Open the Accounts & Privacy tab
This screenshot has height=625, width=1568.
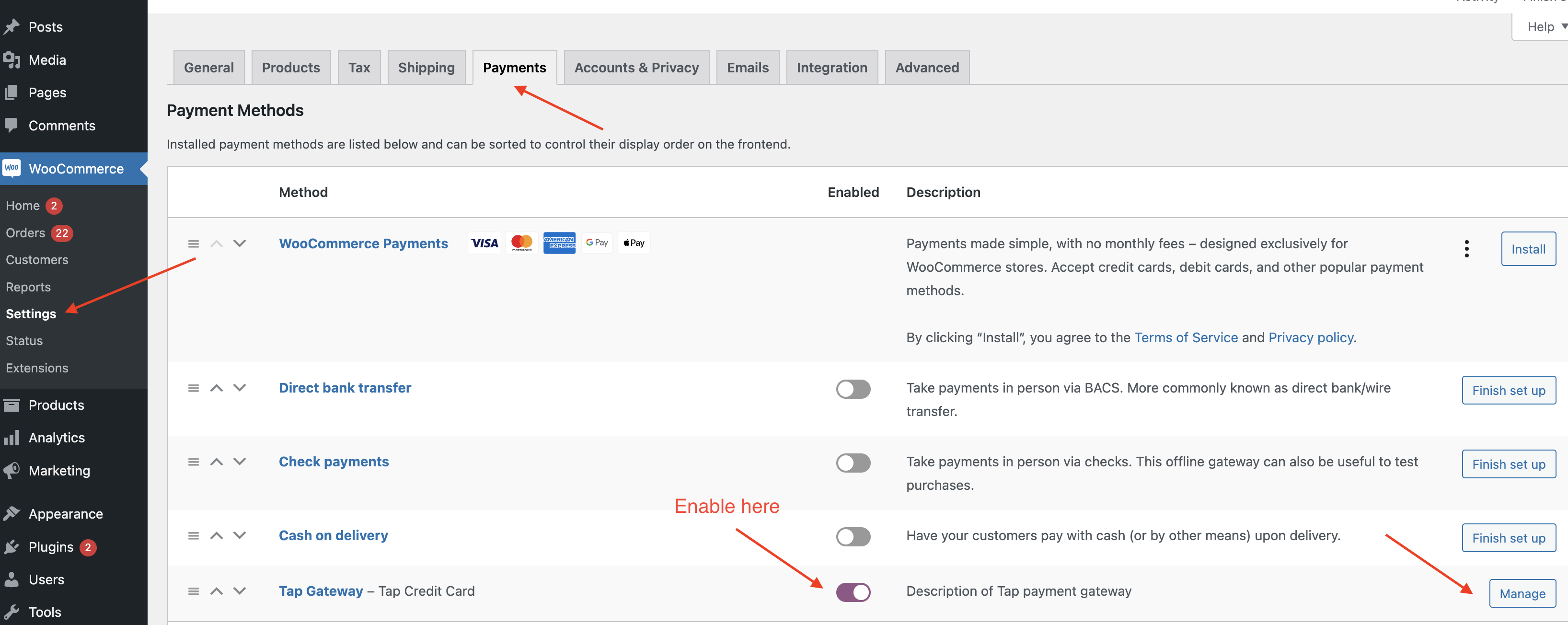[x=635, y=67]
